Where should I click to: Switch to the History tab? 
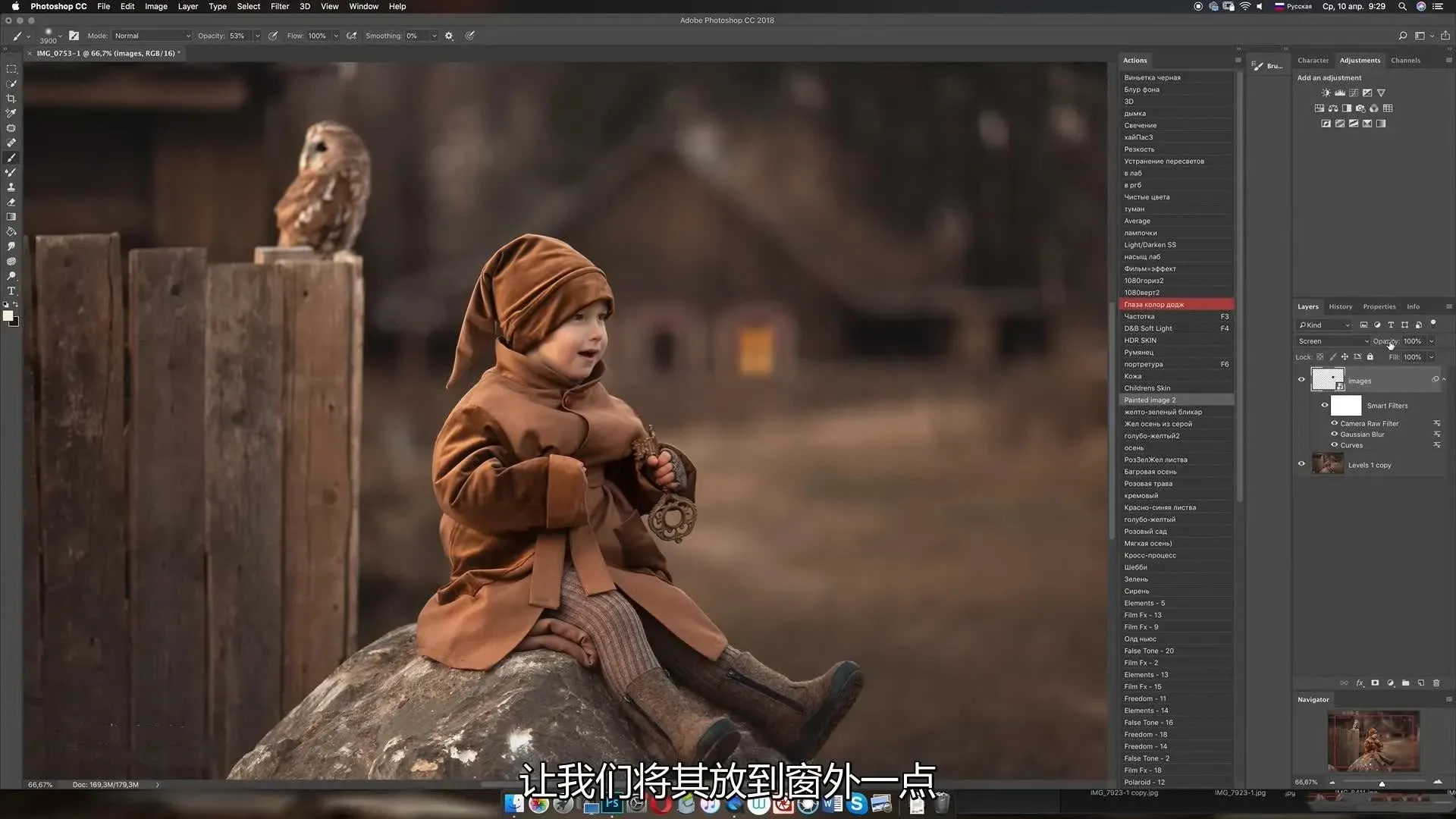1340,306
